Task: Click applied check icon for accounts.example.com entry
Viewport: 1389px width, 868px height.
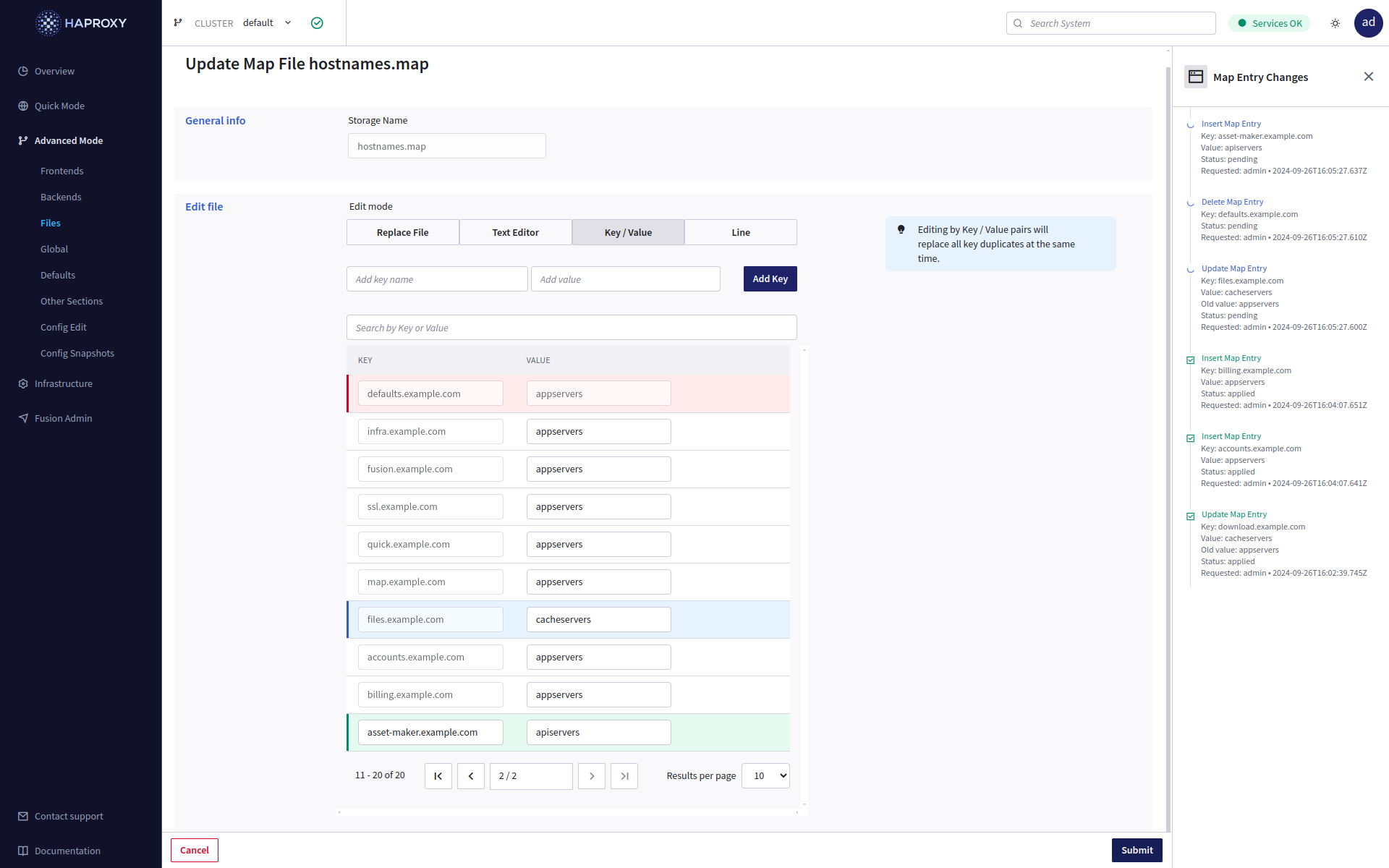Action: (1191, 438)
